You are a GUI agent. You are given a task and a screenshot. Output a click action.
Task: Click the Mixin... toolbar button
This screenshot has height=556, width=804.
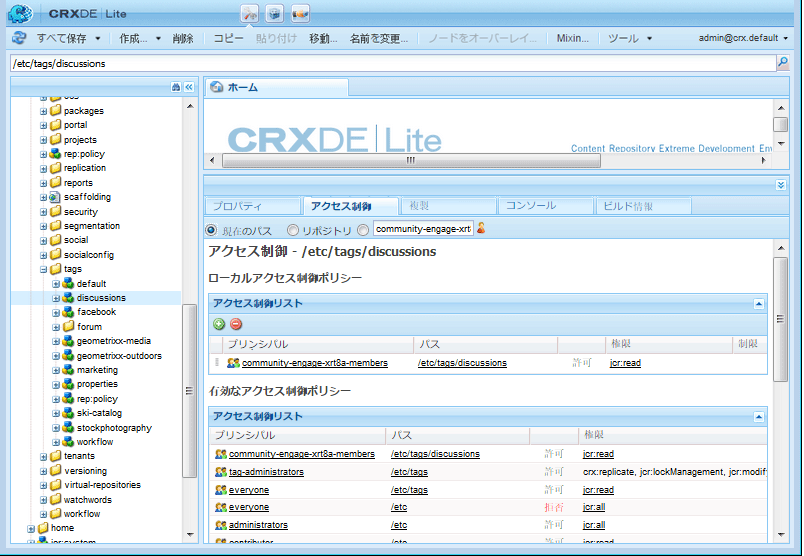tap(573, 38)
